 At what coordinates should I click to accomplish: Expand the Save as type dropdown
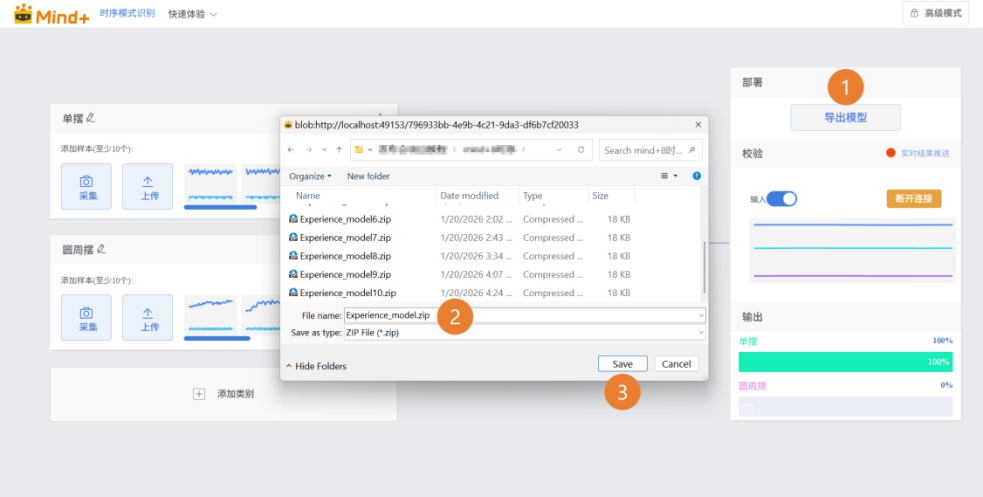[x=701, y=333]
